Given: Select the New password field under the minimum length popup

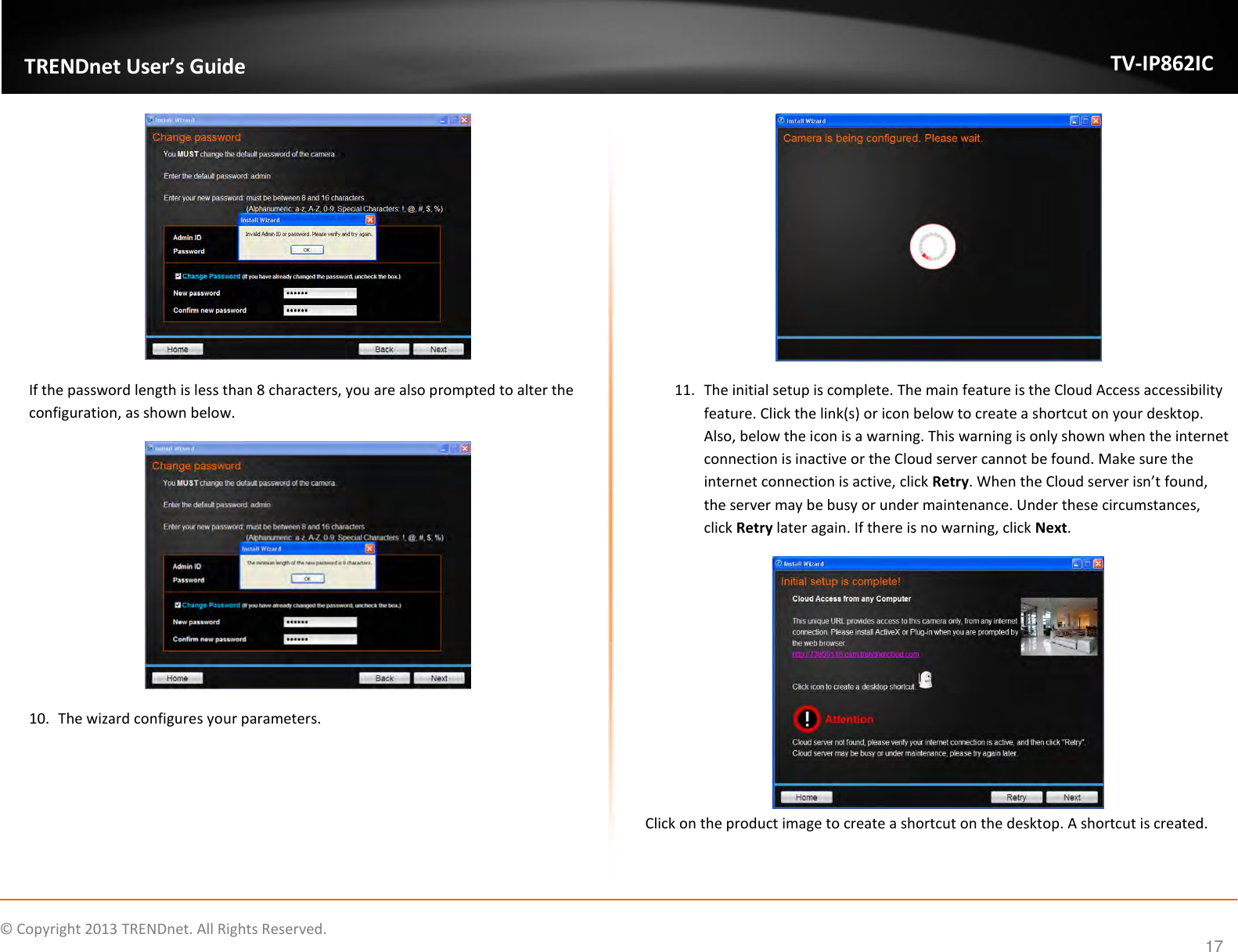Looking at the screenshot, I should (320, 622).
